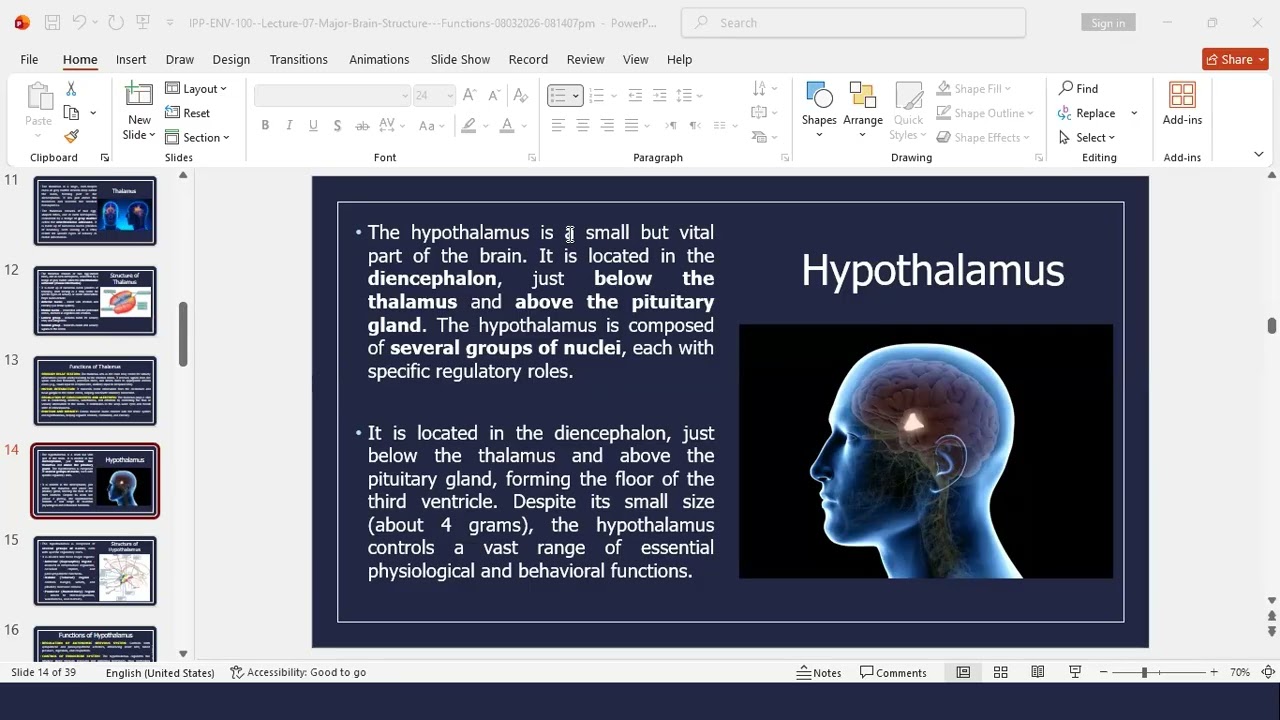Open the Comments pane
1280x720 pixels.
pos(893,672)
